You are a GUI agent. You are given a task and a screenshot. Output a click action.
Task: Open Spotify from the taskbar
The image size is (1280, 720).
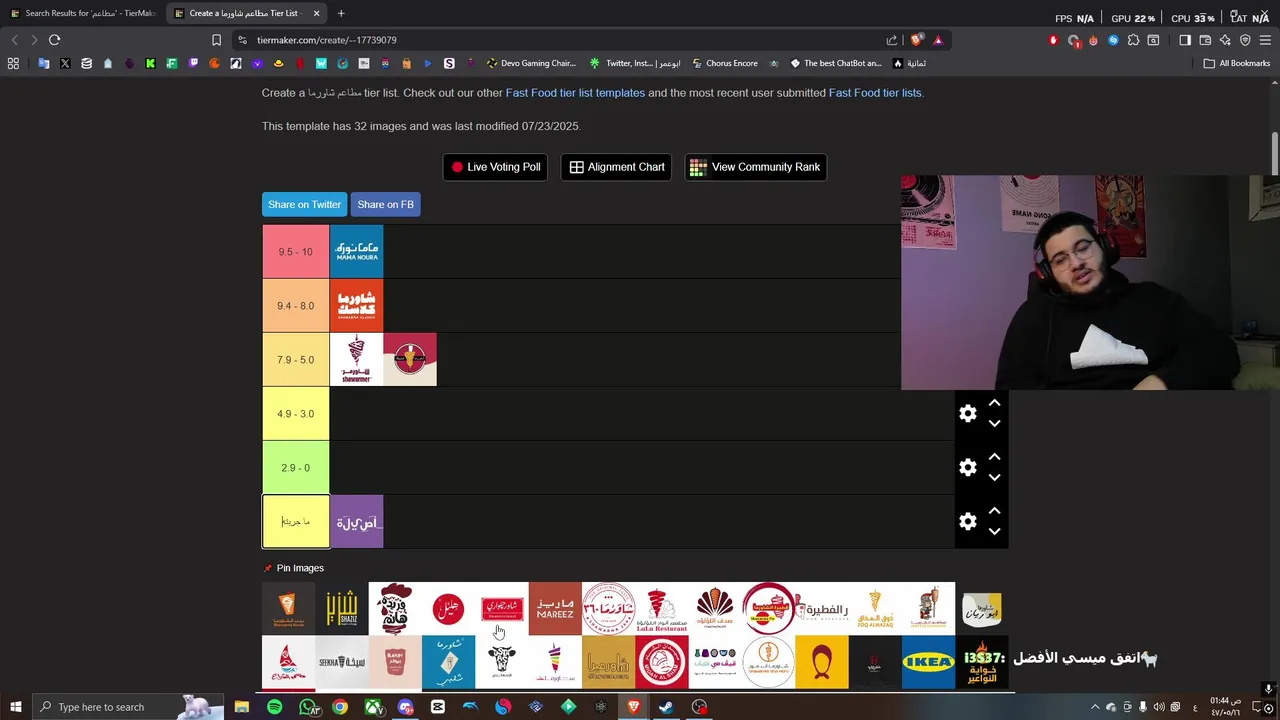pos(274,707)
